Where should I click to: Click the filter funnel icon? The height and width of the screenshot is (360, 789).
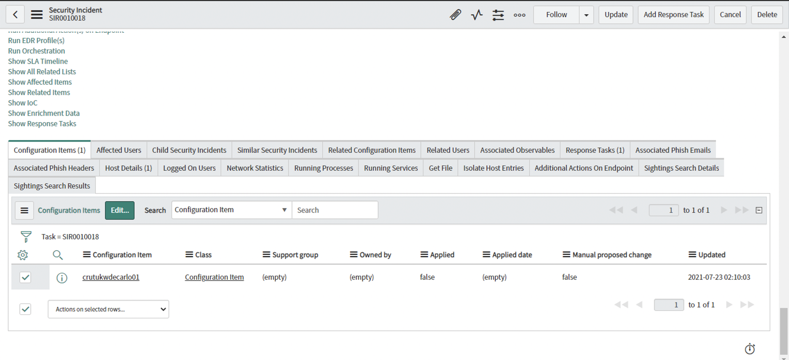(26, 237)
